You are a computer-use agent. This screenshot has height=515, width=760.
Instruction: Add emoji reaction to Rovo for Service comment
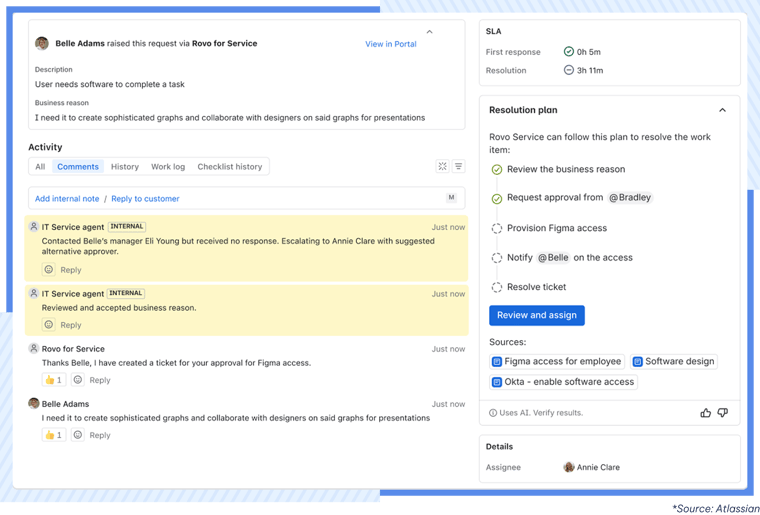tap(78, 380)
